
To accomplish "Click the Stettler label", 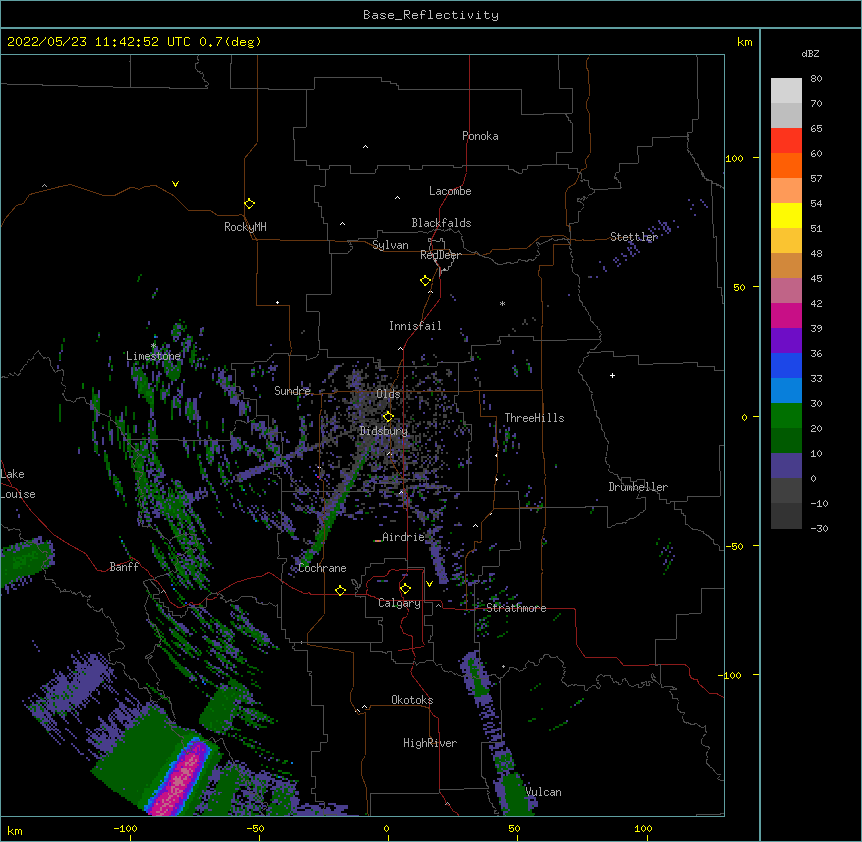I will pyautogui.click(x=634, y=237).
